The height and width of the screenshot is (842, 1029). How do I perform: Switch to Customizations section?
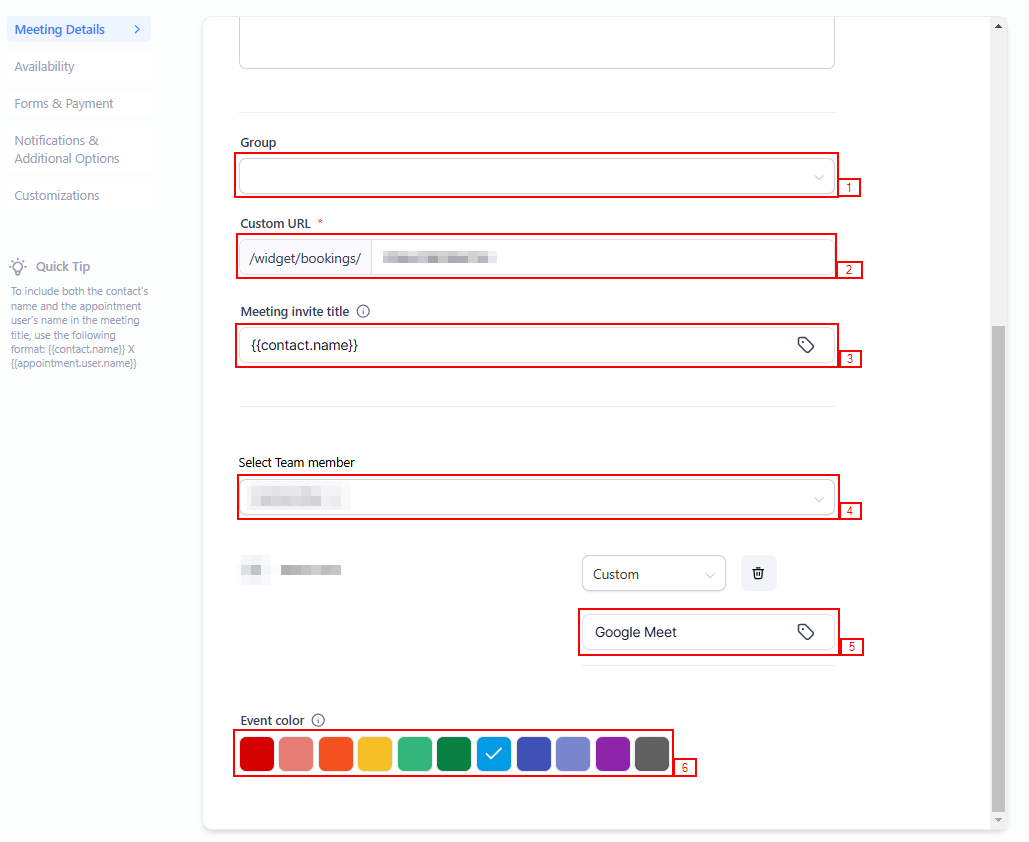(x=57, y=196)
